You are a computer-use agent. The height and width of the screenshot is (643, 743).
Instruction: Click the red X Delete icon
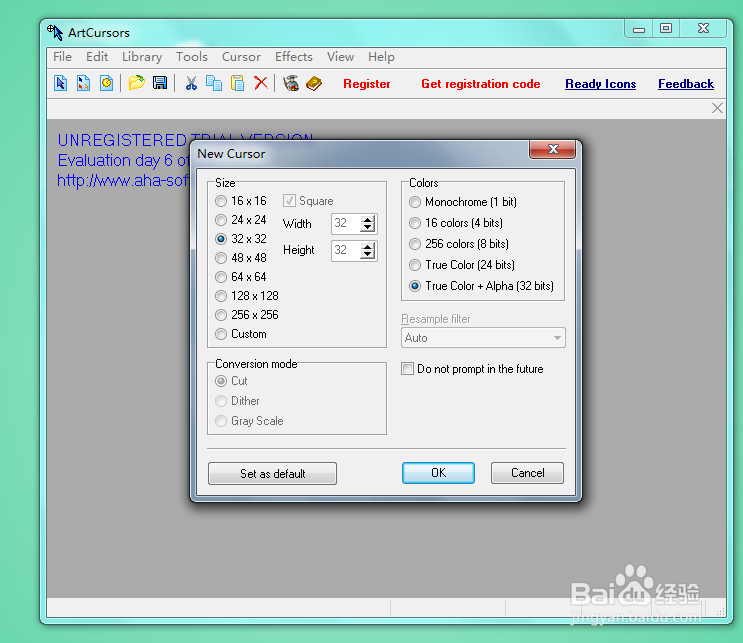(261, 83)
